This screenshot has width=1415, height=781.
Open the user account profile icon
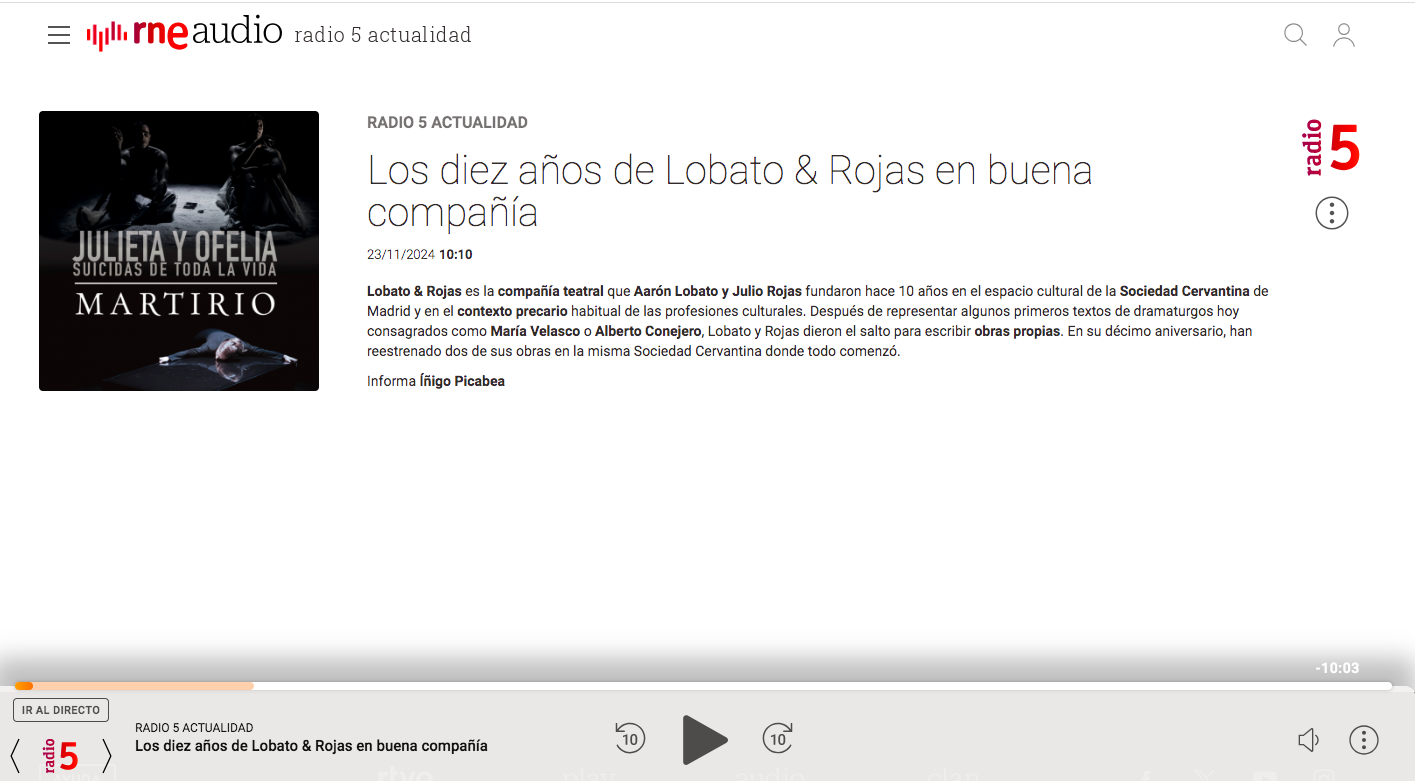(x=1344, y=36)
